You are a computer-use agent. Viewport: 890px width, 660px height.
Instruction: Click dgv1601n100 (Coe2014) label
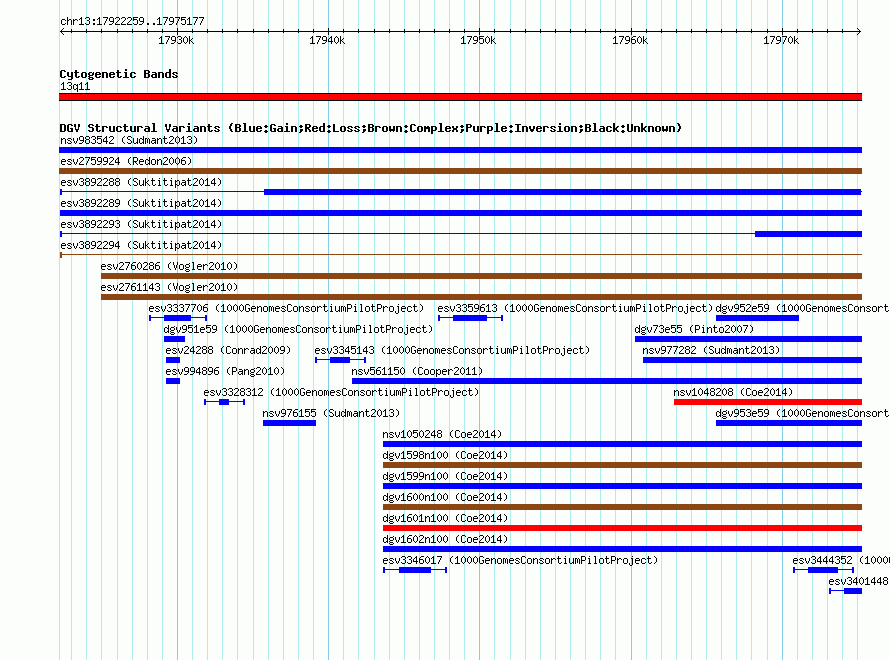(x=444, y=518)
